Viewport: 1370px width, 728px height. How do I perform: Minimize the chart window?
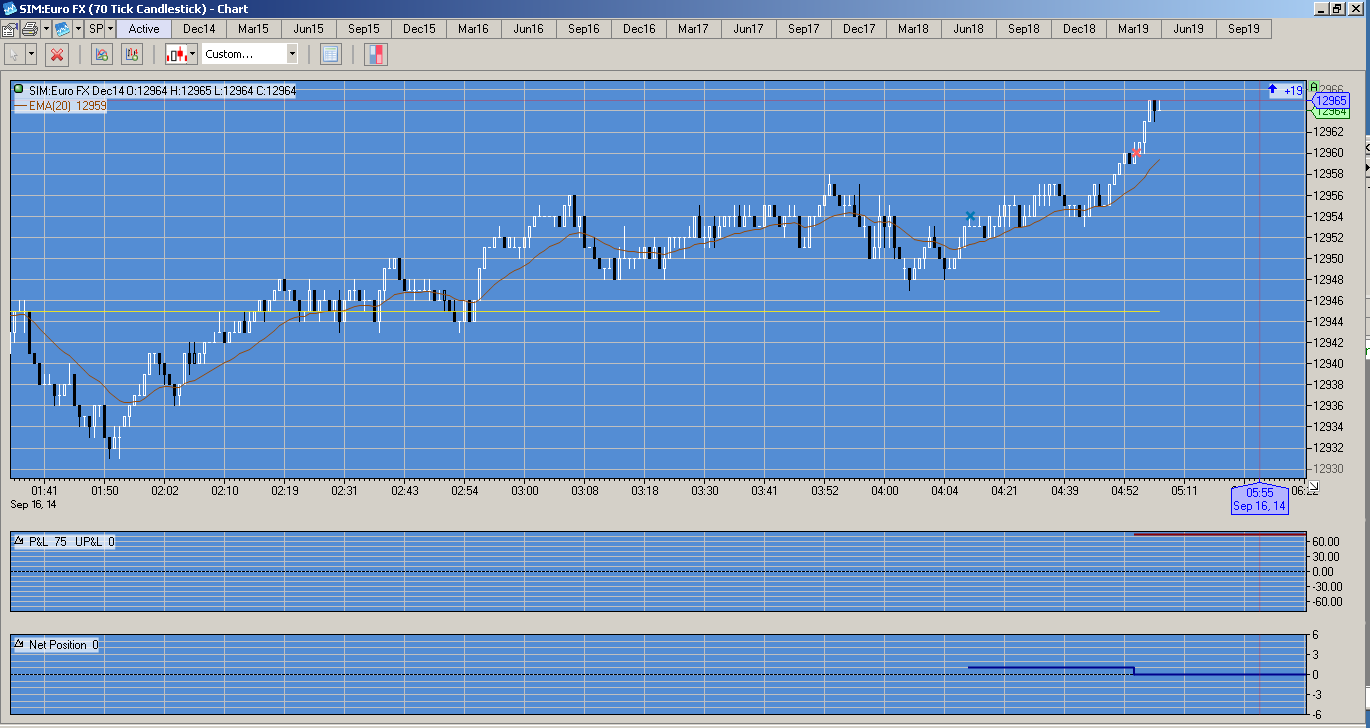1320,8
